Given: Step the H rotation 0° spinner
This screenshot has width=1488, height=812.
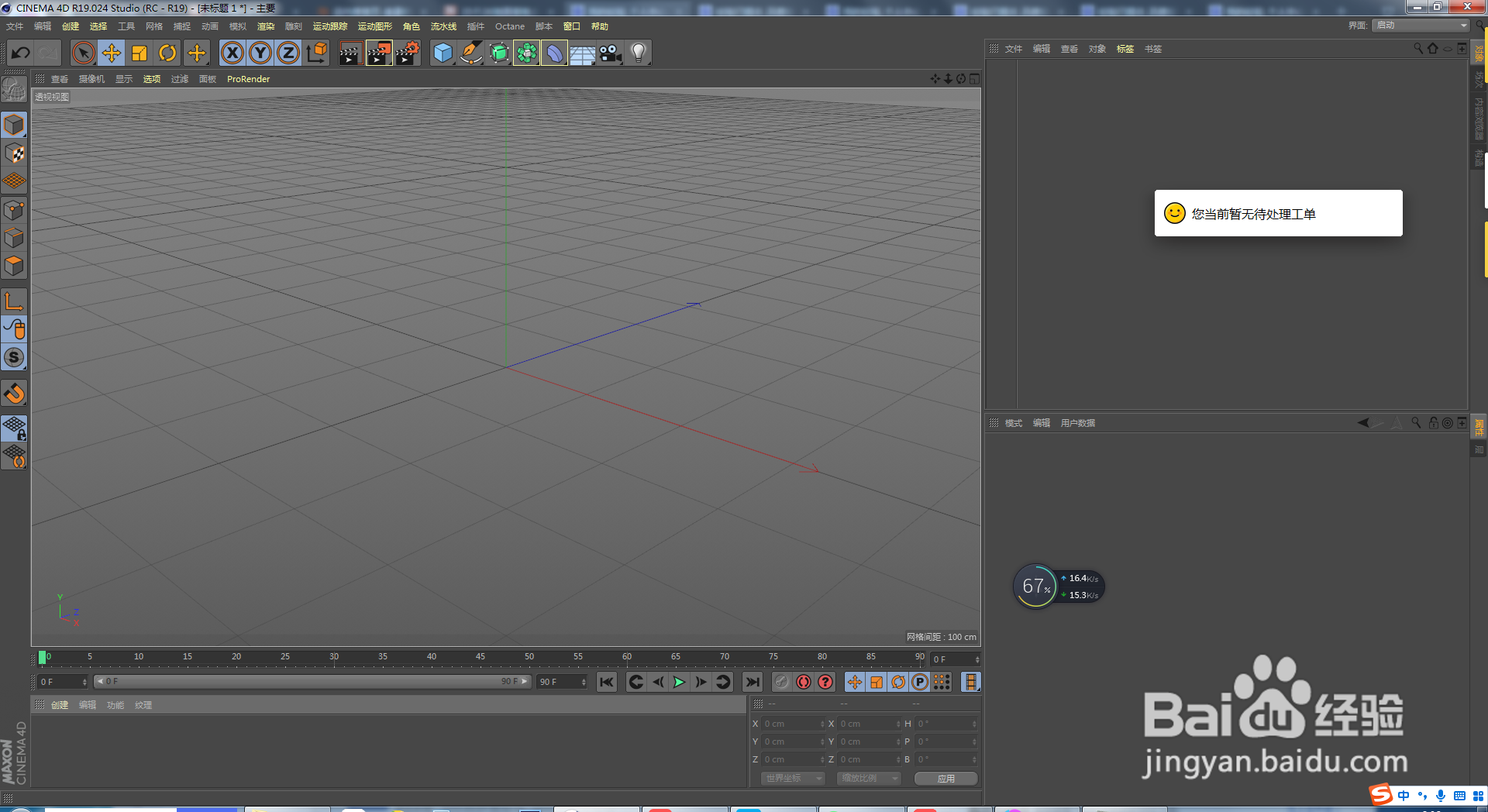Looking at the screenshot, I should (x=974, y=724).
